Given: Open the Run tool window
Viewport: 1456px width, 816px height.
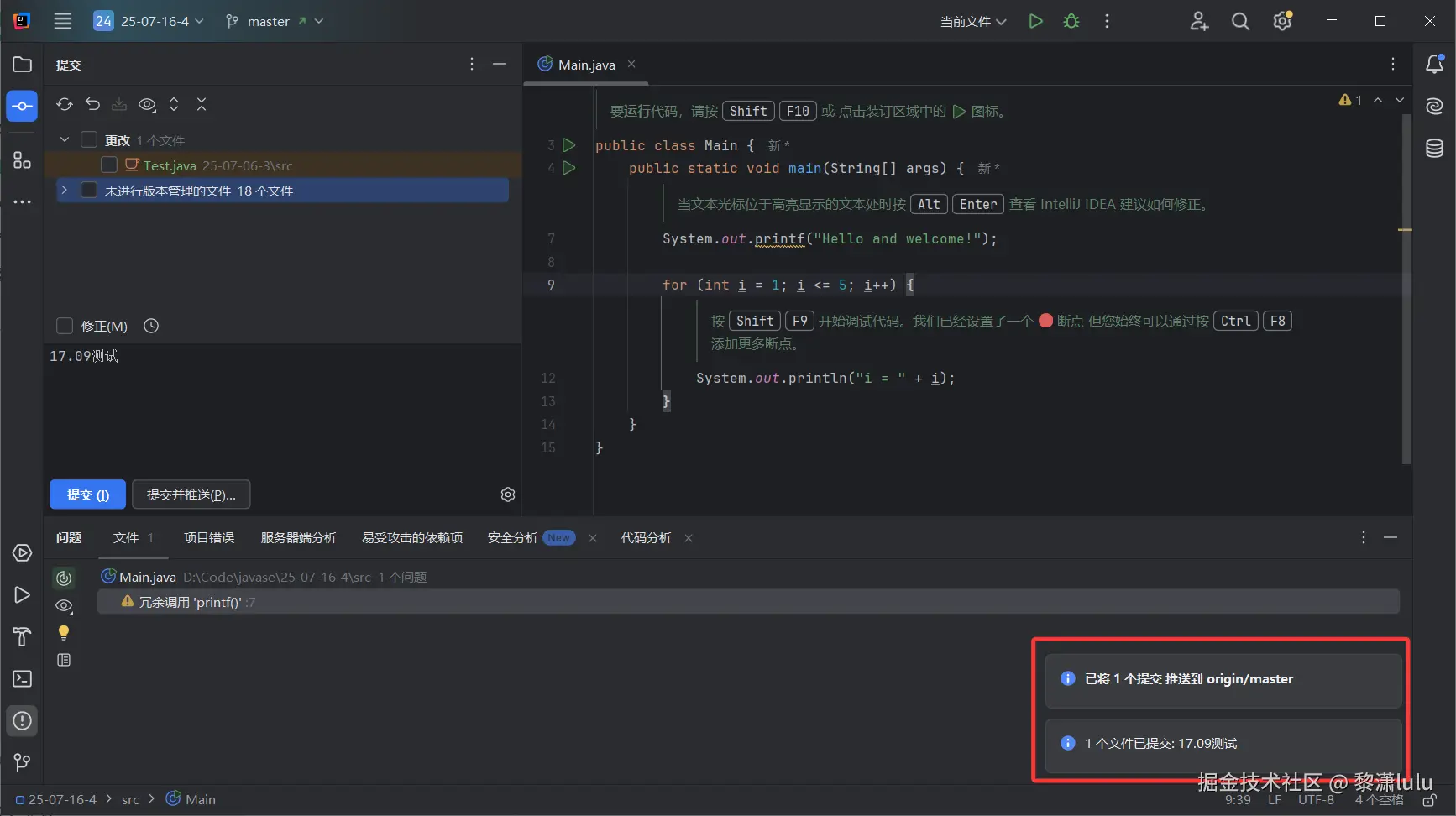Looking at the screenshot, I should coord(22,594).
